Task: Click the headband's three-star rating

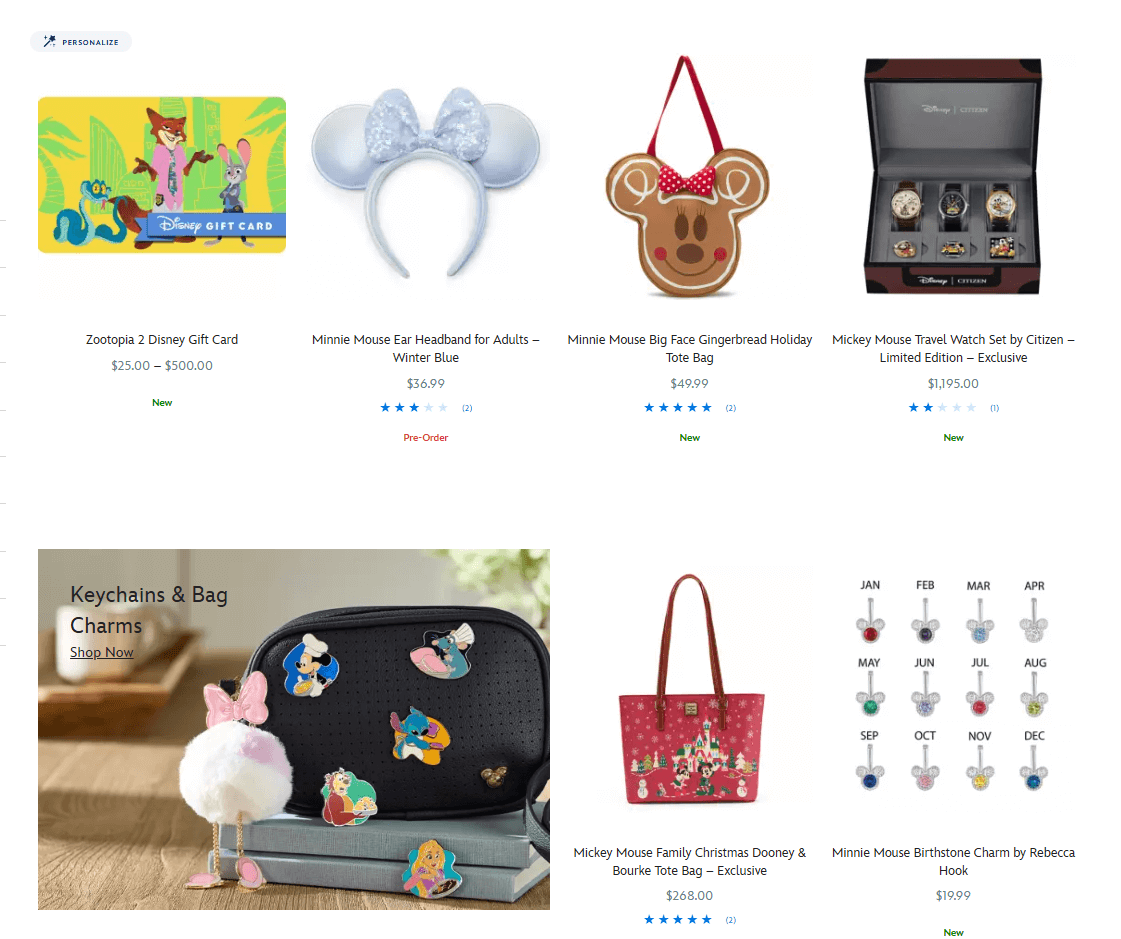Action: click(x=414, y=408)
